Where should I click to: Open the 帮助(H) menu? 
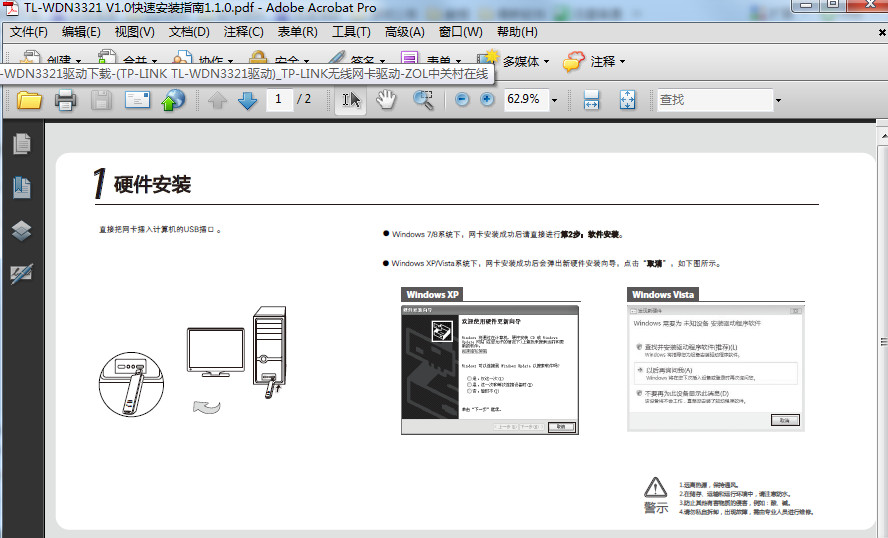[517, 32]
